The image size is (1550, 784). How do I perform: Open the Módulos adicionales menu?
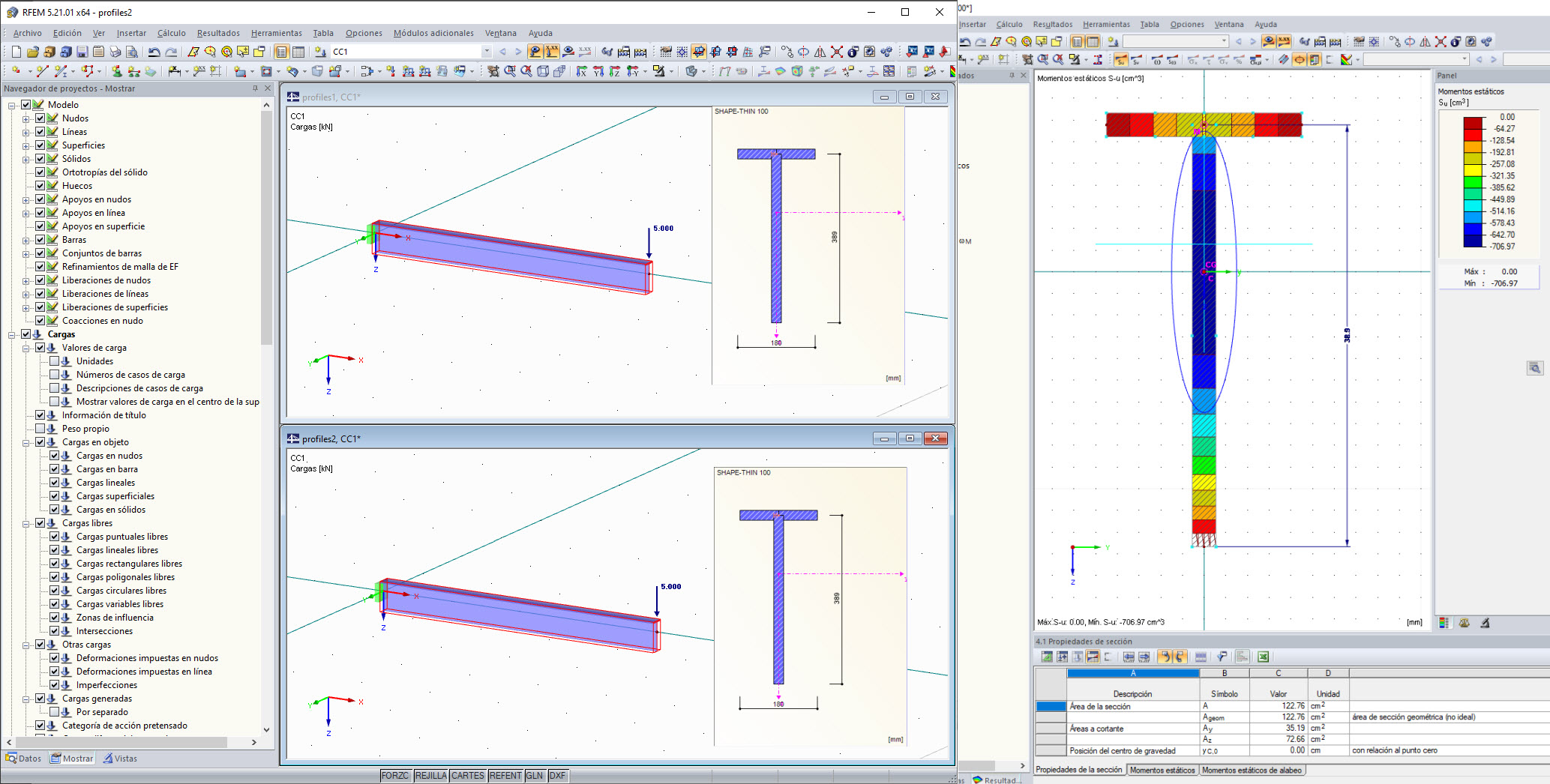tap(433, 33)
